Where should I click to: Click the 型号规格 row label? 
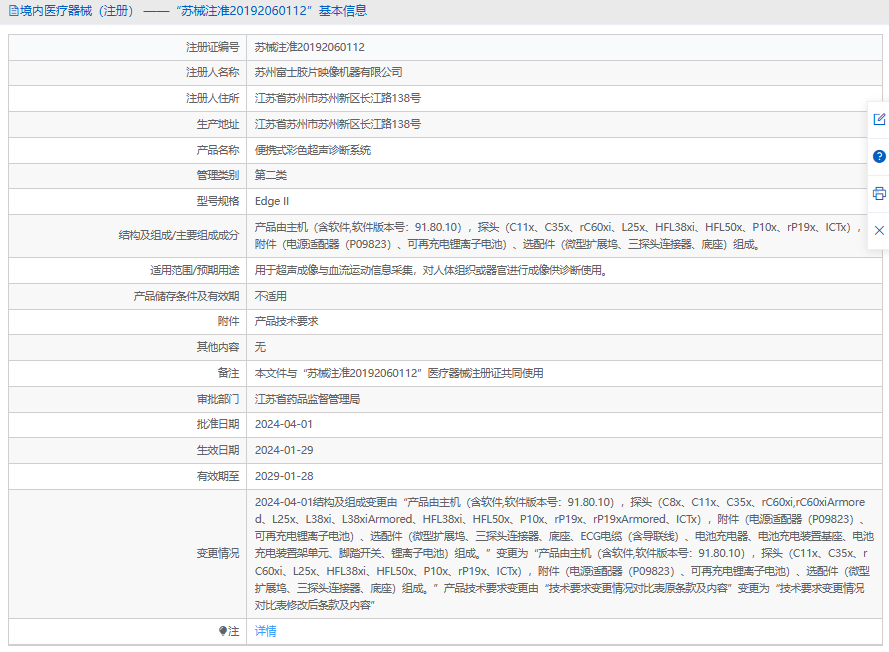pos(218,201)
